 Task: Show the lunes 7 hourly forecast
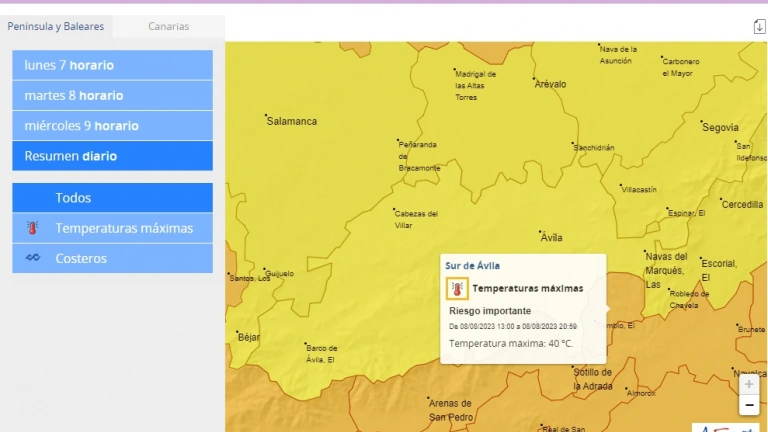pyautogui.click(x=112, y=65)
